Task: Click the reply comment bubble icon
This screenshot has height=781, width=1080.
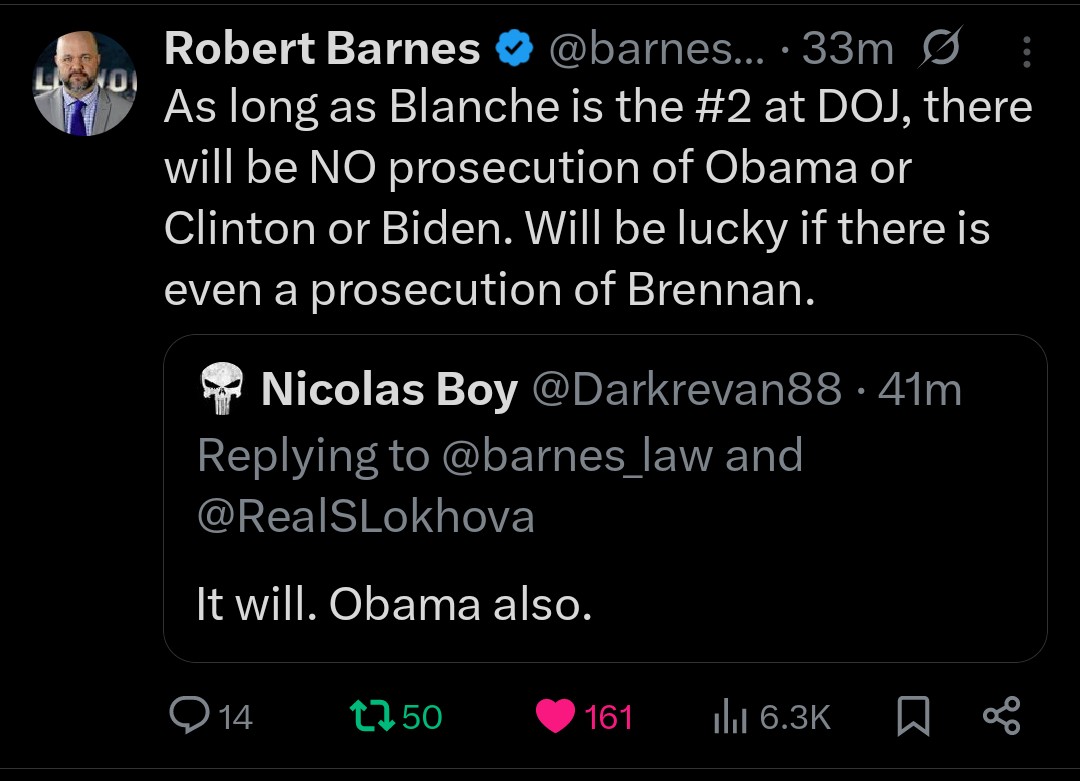Action: click(x=188, y=715)
